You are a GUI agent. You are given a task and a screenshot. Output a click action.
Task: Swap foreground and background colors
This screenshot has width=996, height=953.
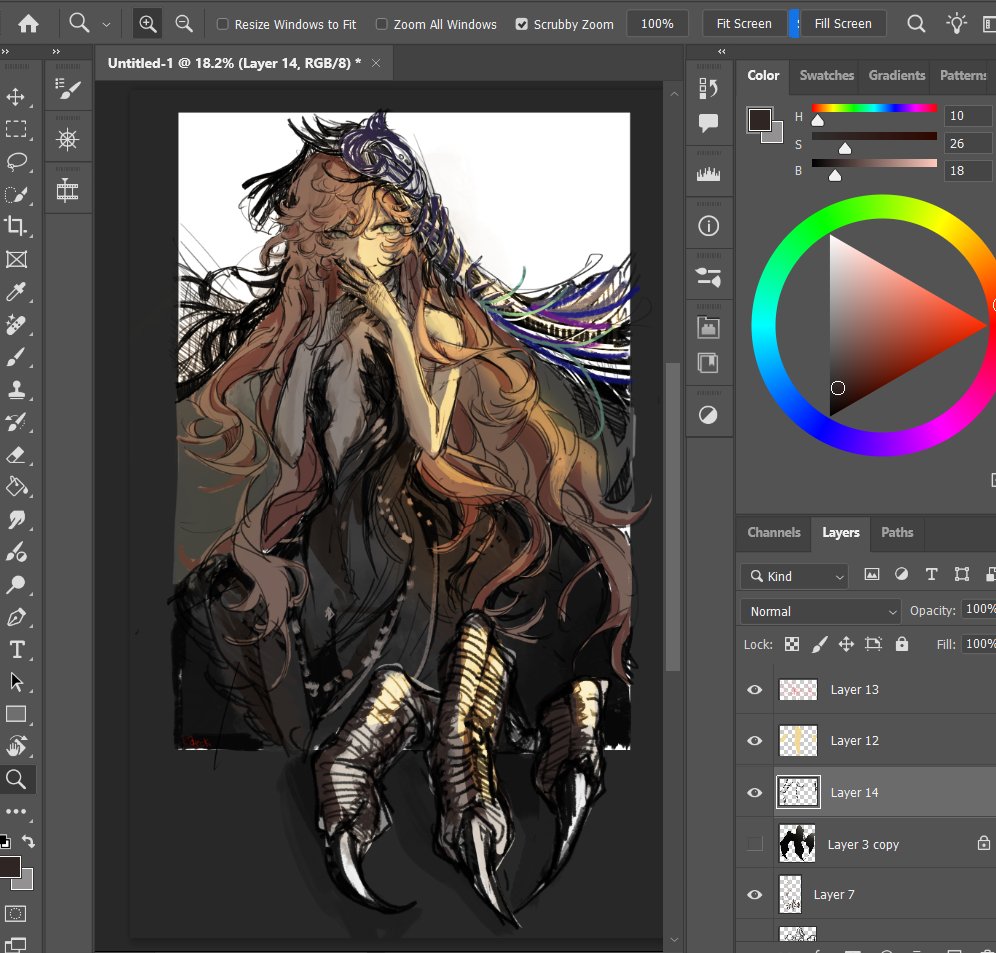click(x=28, y=842)
